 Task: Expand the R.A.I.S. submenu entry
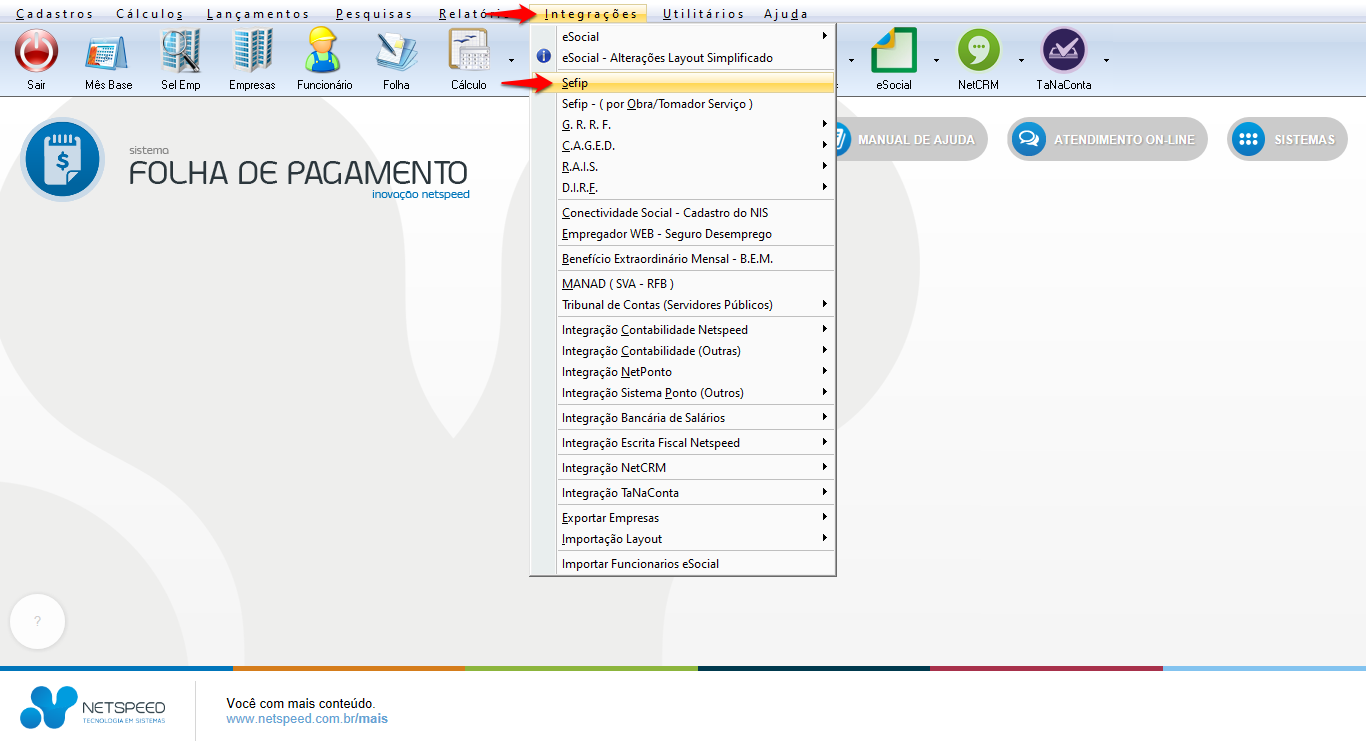click(x=580, y=167)
